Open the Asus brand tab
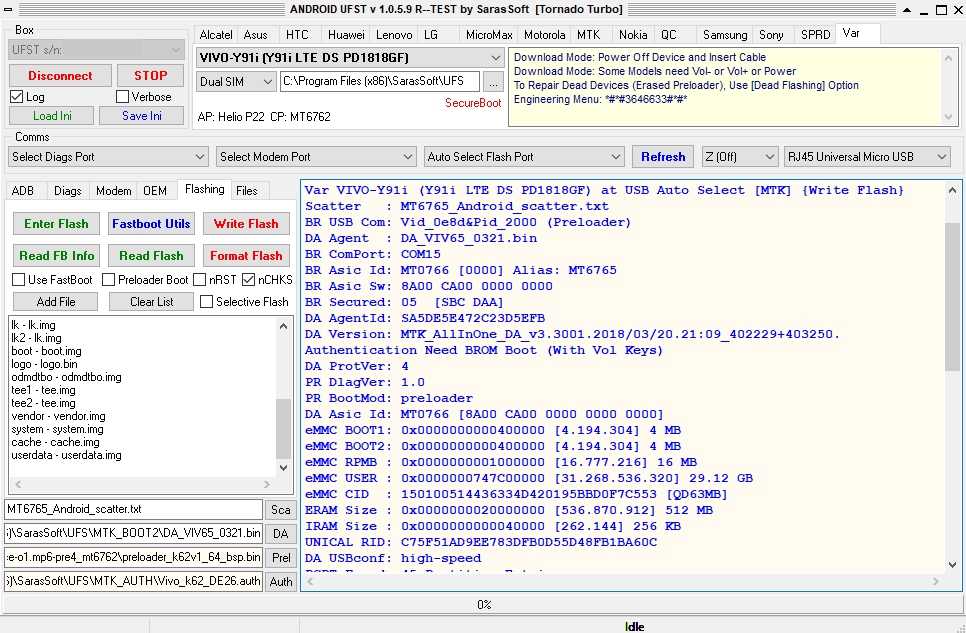 tap(256, 35)
